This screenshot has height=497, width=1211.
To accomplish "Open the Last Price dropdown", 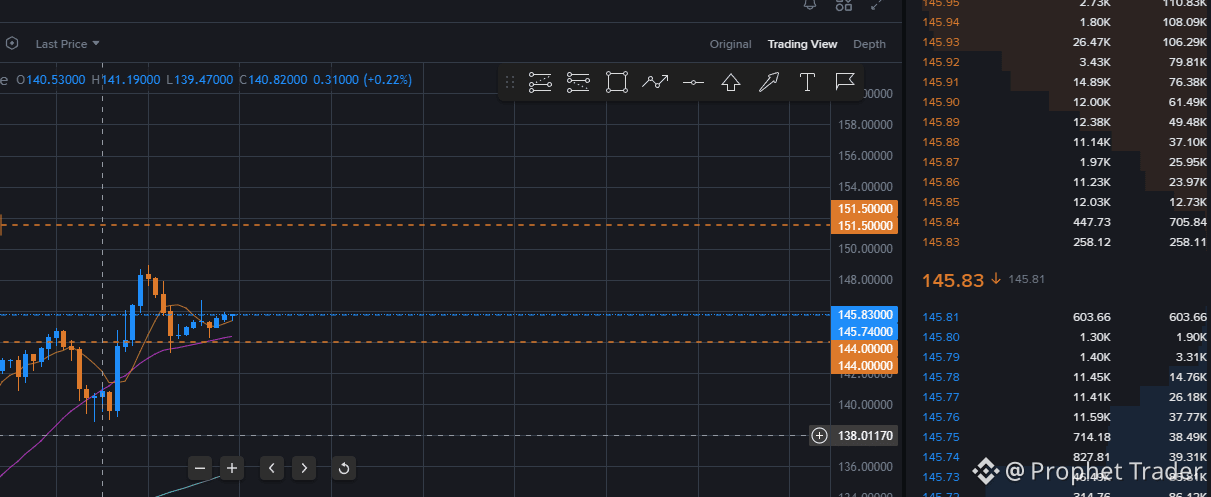I will pyautogui.click(x=68, y=44).
